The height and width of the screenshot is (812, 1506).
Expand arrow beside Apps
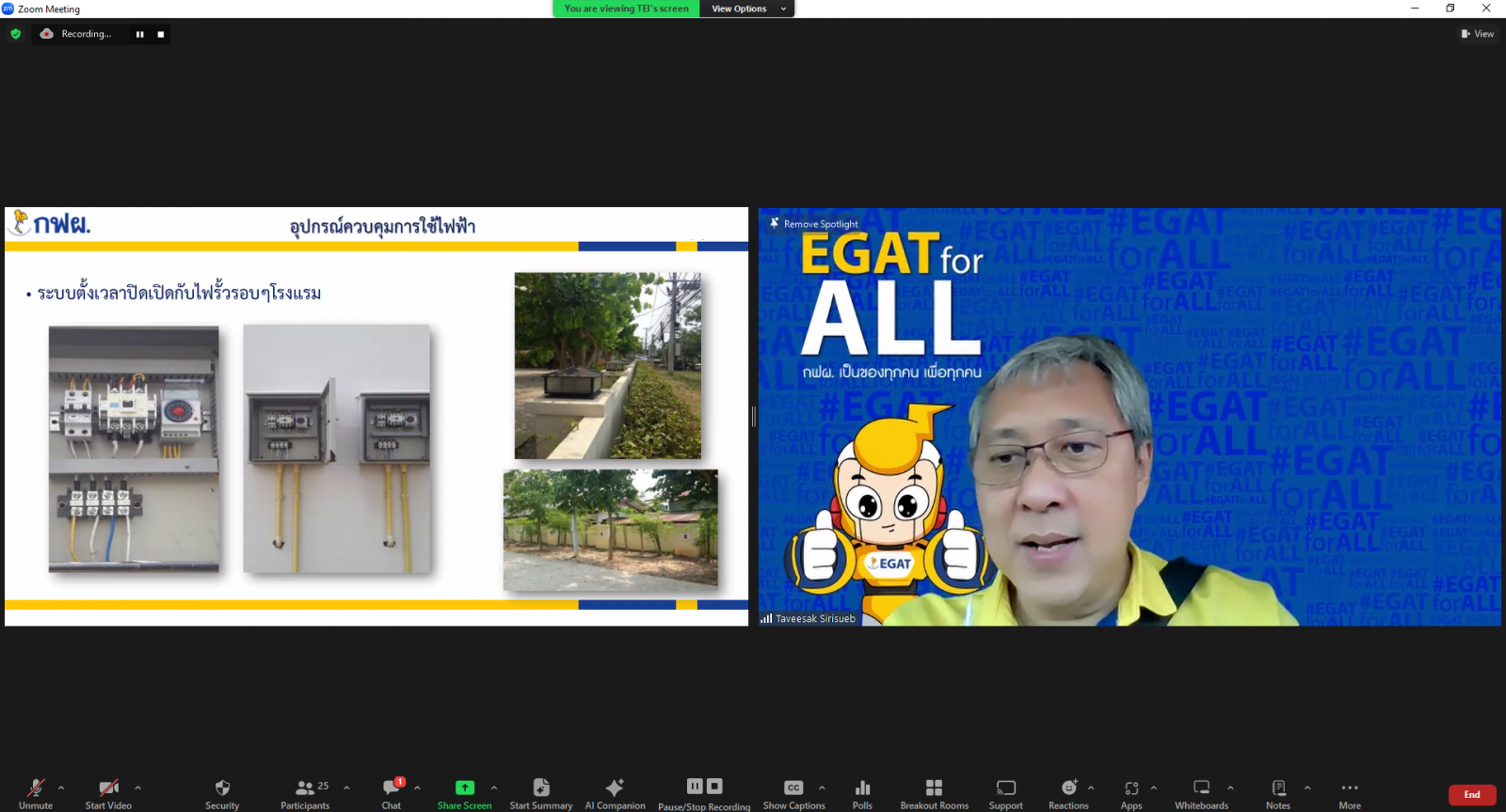click(x=1153, y=788)
